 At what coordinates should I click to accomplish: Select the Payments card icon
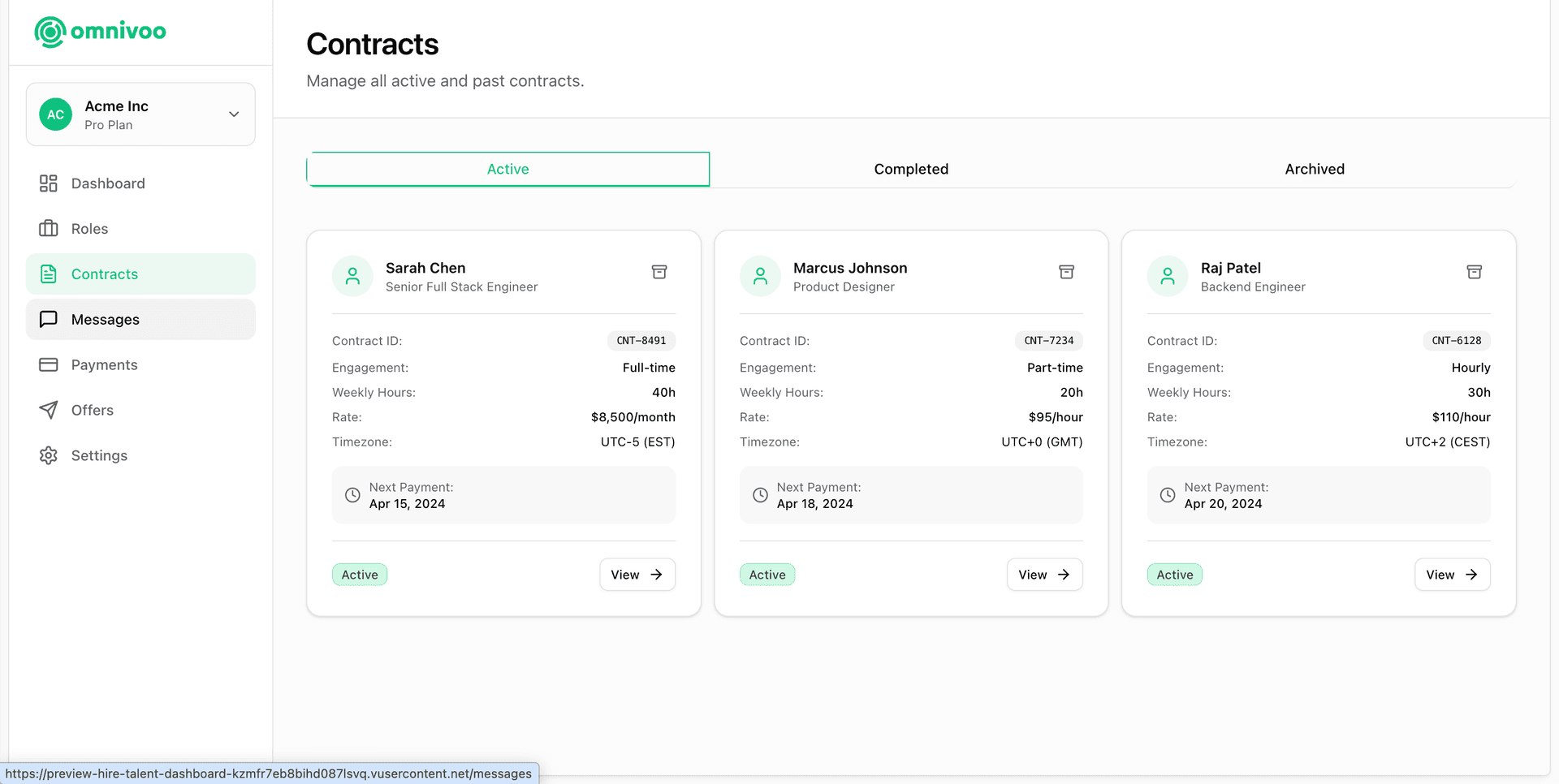tap(49, 364)
